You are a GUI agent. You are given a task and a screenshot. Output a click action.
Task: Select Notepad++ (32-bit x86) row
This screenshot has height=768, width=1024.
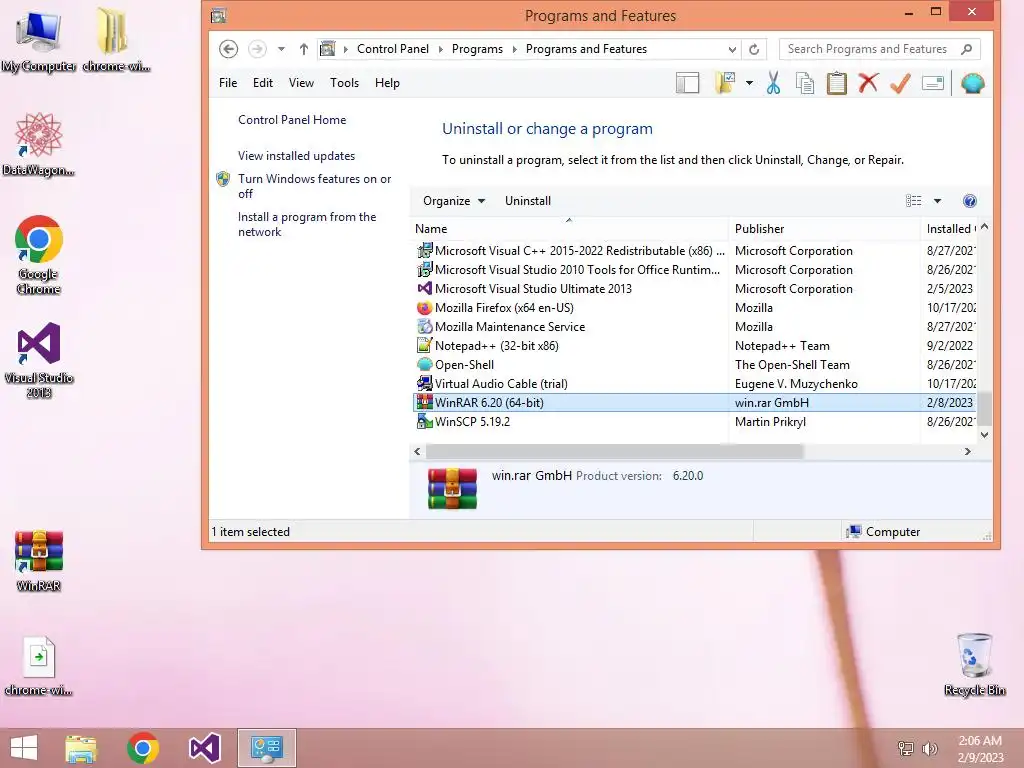coord(695,345)
